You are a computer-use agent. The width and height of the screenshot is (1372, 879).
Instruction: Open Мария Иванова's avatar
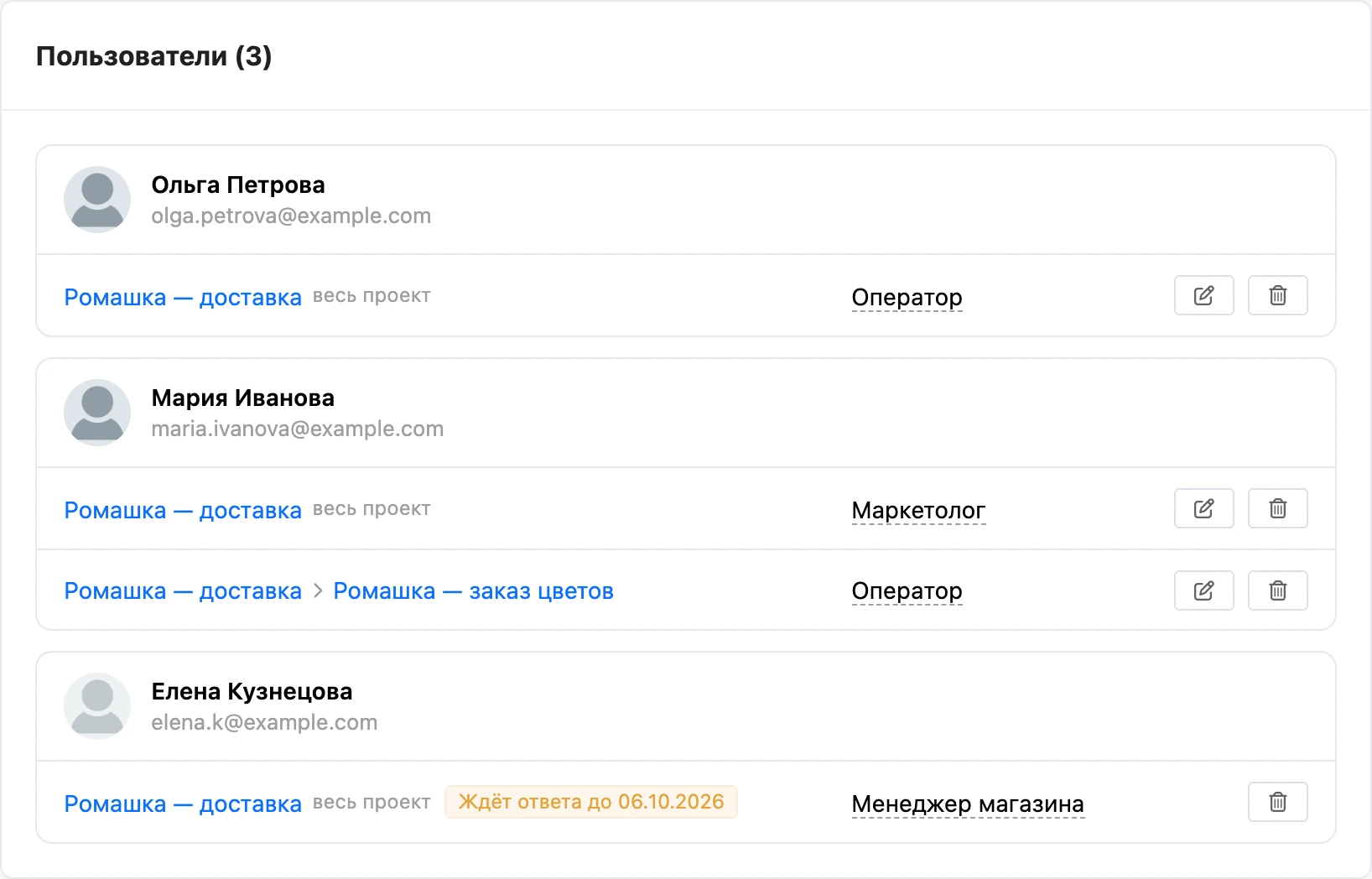coord(97,413)
